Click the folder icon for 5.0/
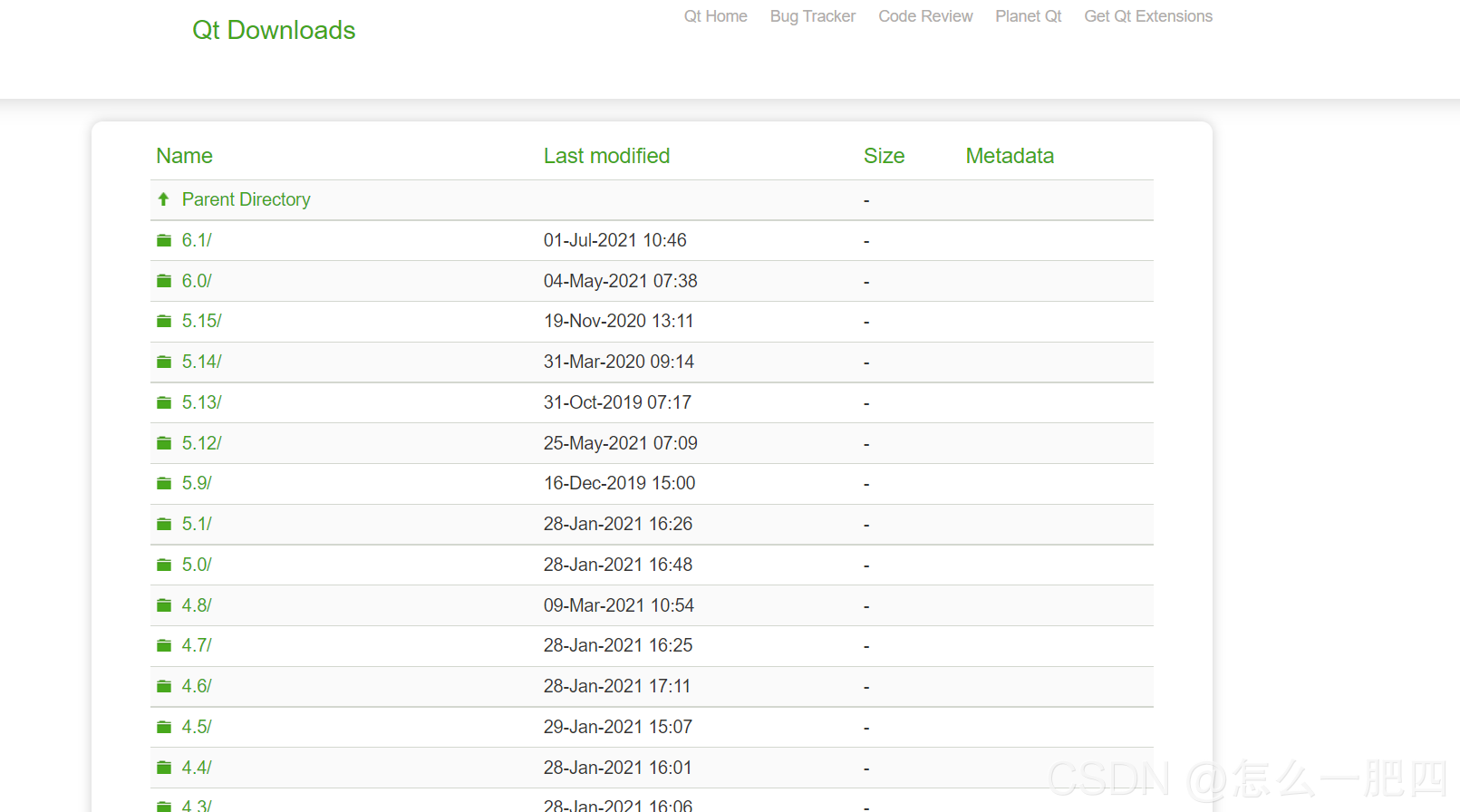 click(164, 565)
